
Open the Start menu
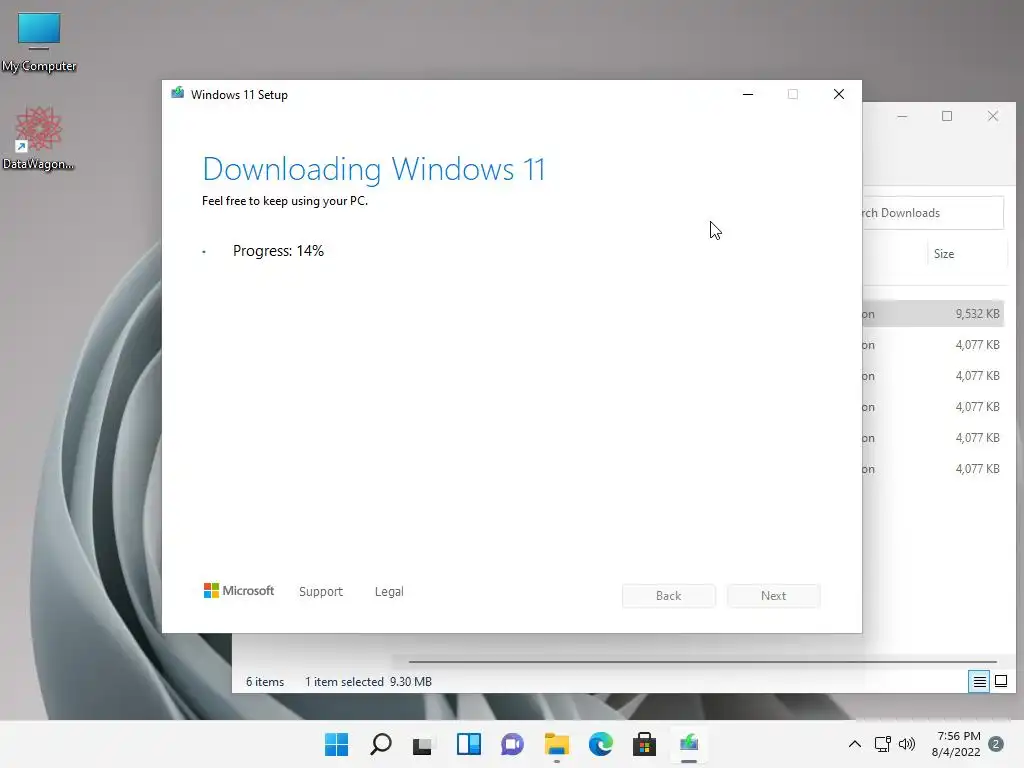336,744
